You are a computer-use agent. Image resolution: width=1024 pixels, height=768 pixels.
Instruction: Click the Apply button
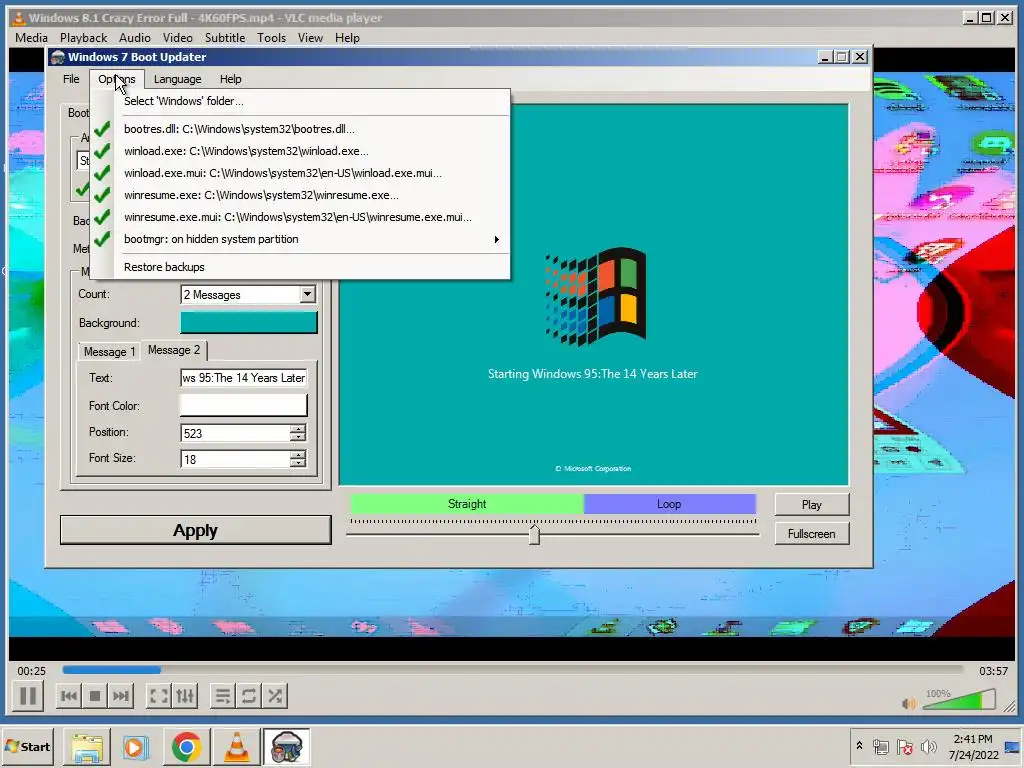coord(195,530)
